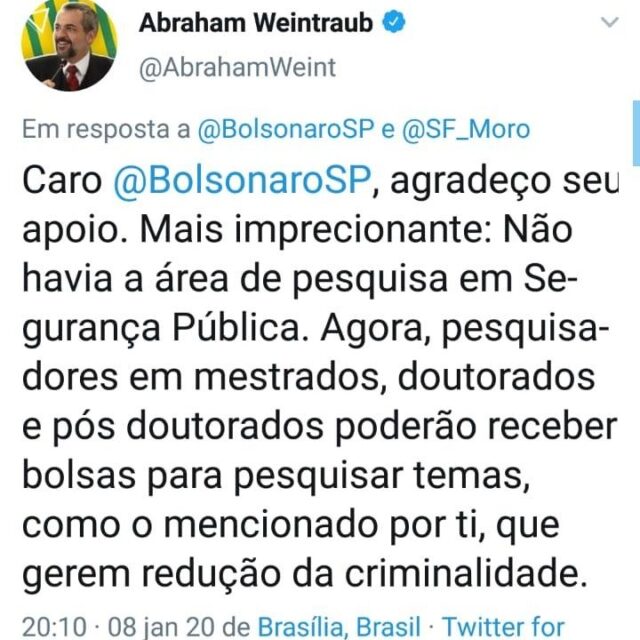The image size is (640, 640).
Task: Expand the tweet options chevron
Action: click(610, 22)
